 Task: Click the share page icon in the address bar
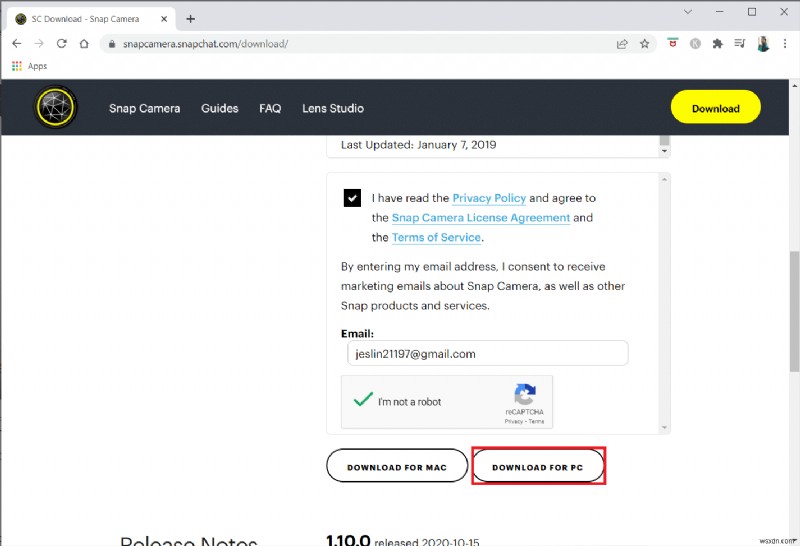(622, 44)
